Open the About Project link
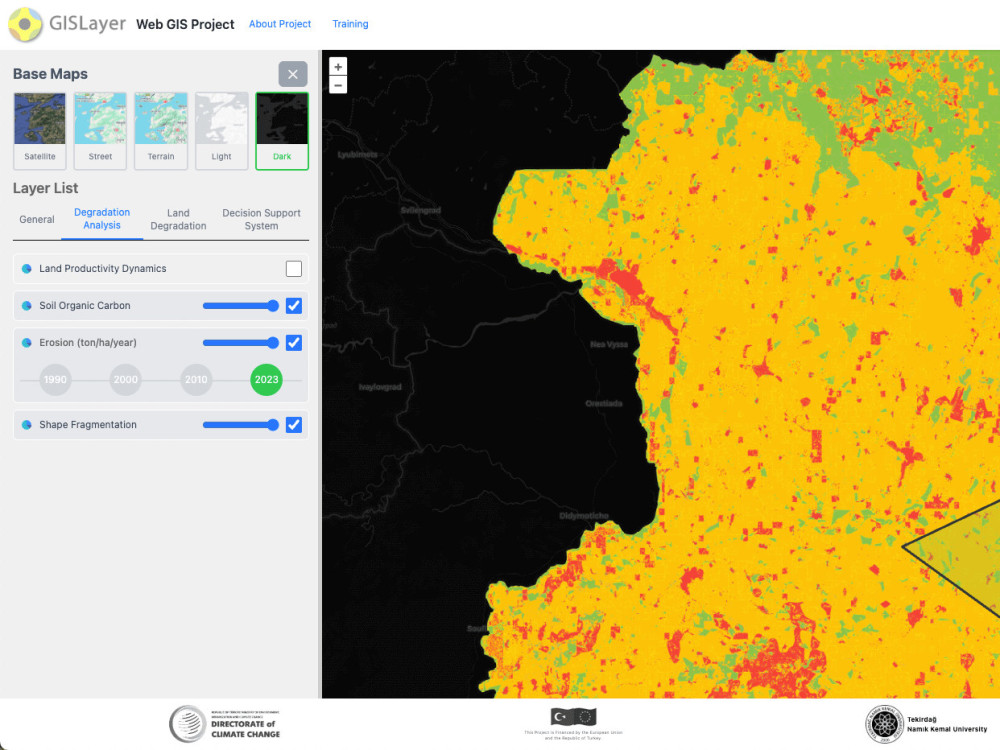 click(x=280, y=24)
